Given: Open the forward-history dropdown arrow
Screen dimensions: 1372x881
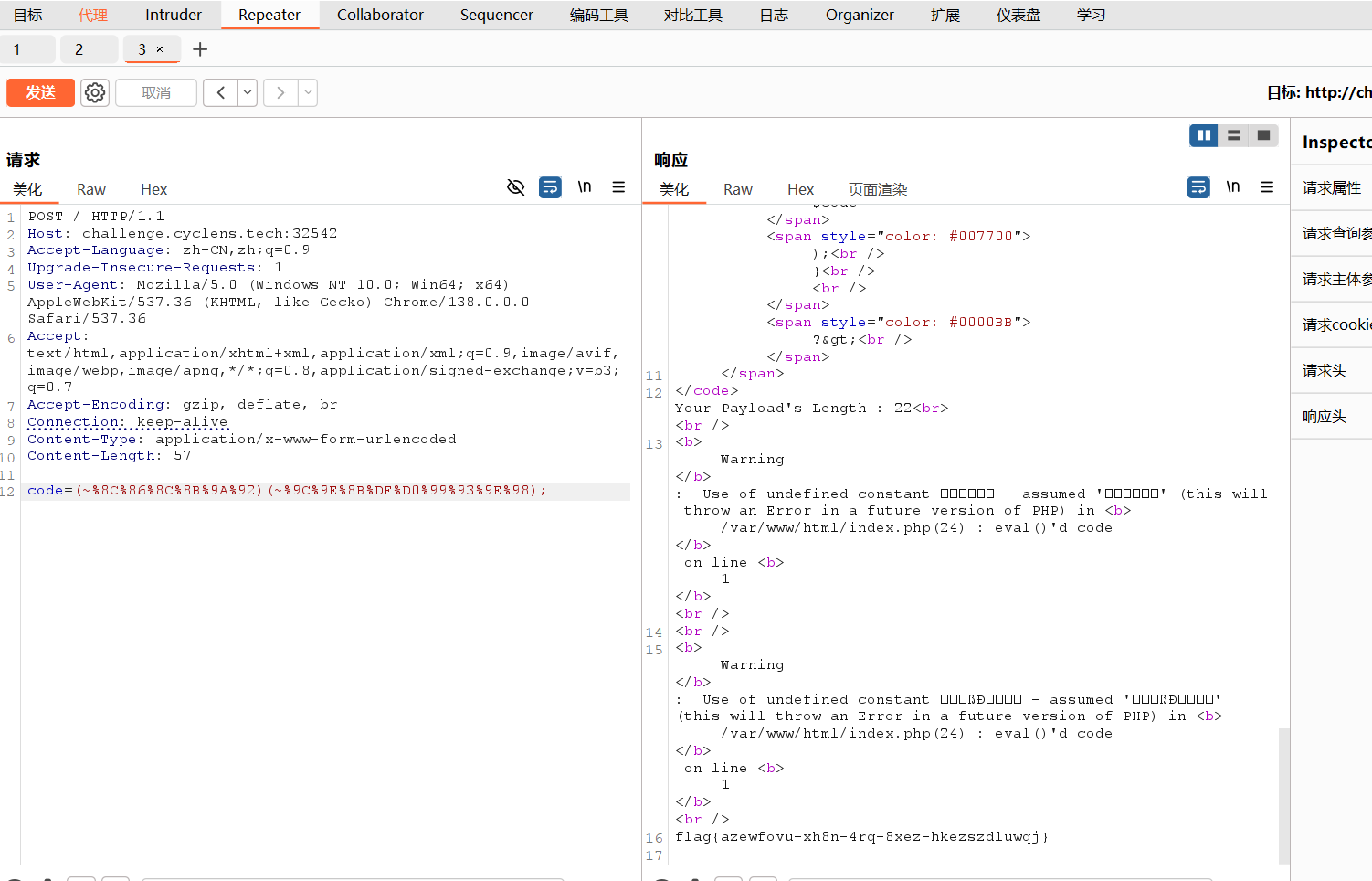Looking at the screenshot, I should coord(308,92).
